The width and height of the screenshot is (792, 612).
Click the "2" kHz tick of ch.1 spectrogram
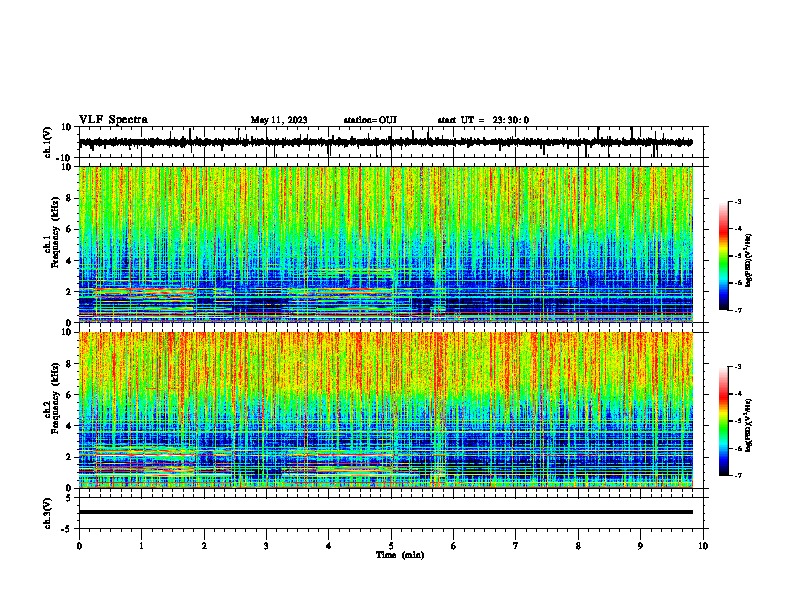point(69,292)
